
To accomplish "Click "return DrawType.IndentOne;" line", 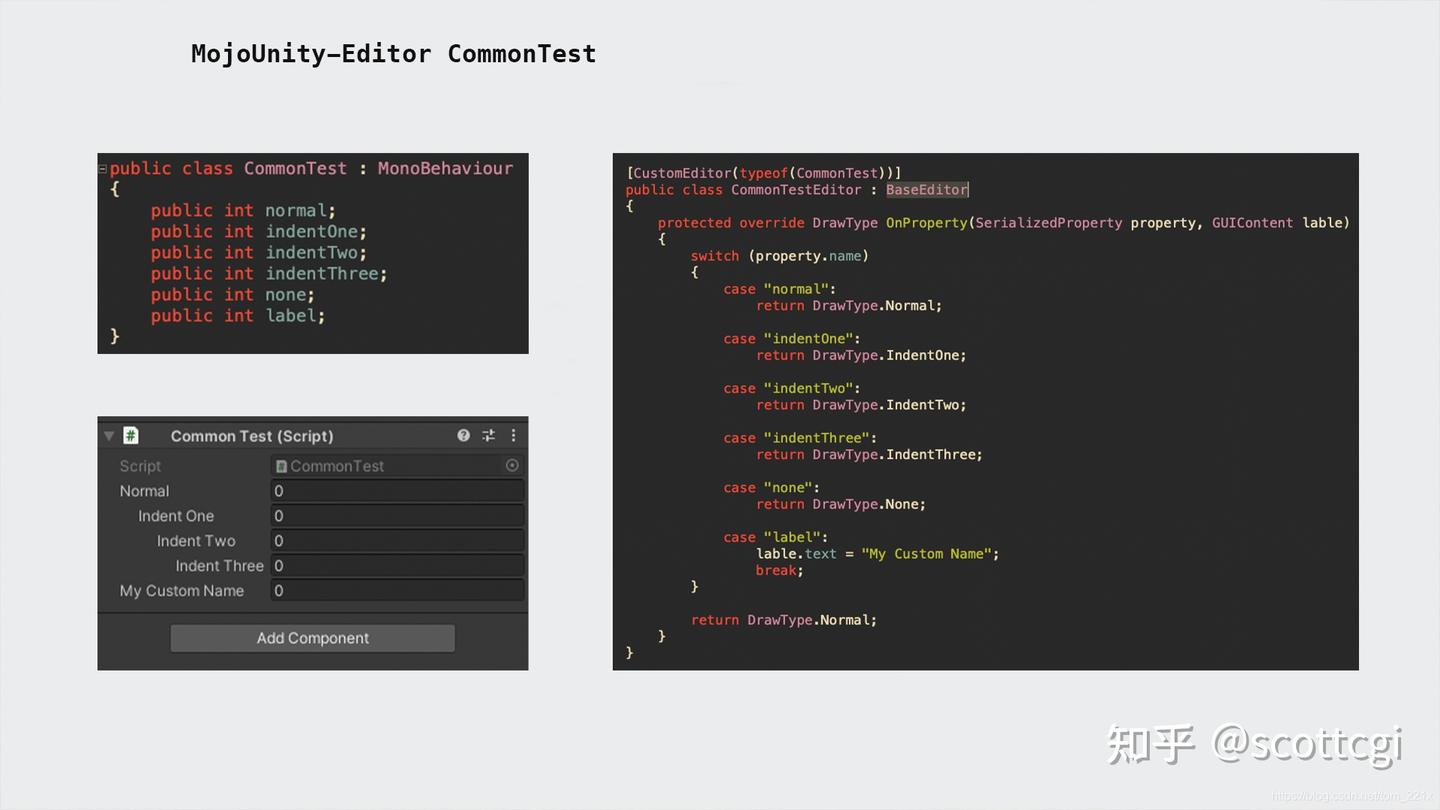I will [x=861, y=355].
